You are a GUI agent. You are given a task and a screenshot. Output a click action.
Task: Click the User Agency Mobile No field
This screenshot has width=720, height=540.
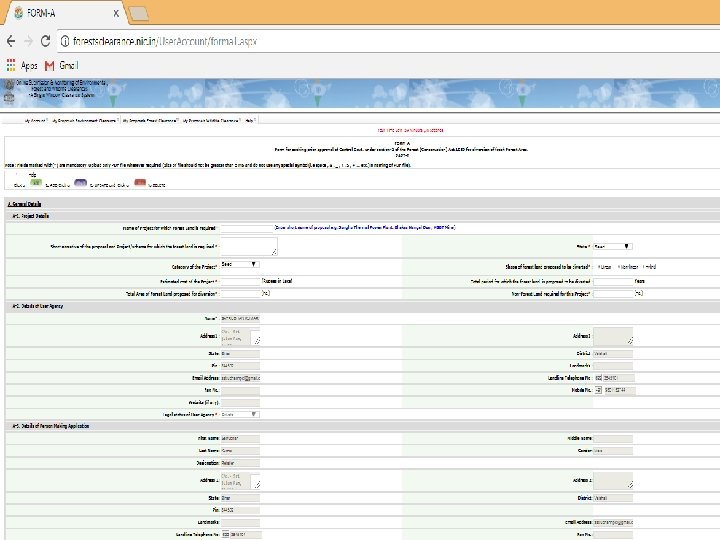coord(620,390)
